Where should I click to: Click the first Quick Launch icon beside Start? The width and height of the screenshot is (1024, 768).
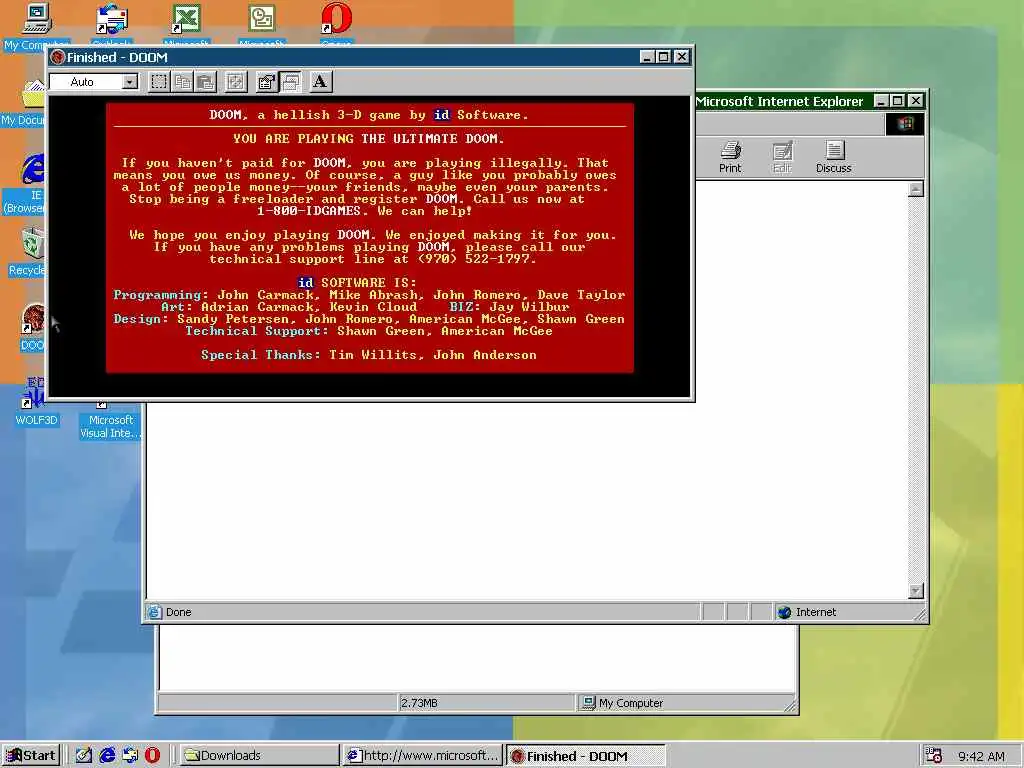click(x=84, y=756)
